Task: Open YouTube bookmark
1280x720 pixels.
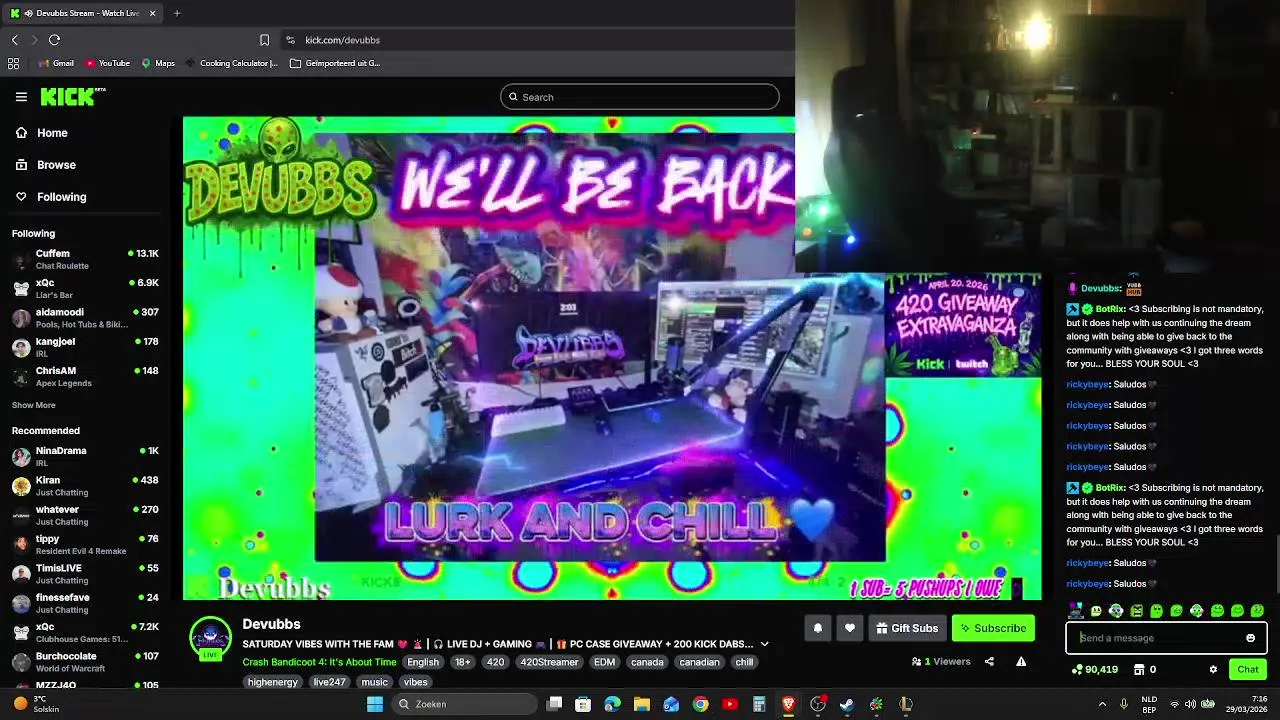Action: (107, 63)
